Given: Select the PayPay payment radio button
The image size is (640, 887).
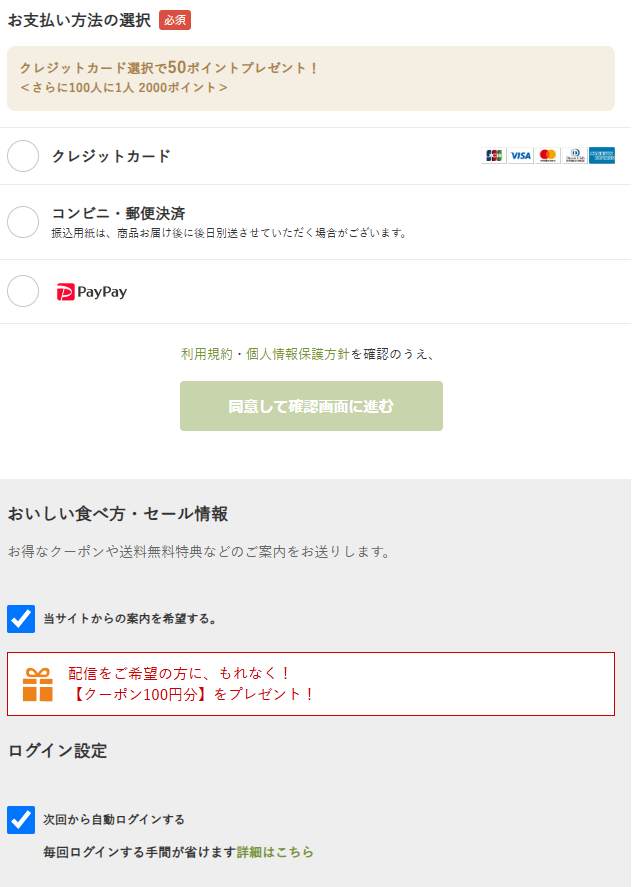Looking at the screenshot, I should pos(23,291).
